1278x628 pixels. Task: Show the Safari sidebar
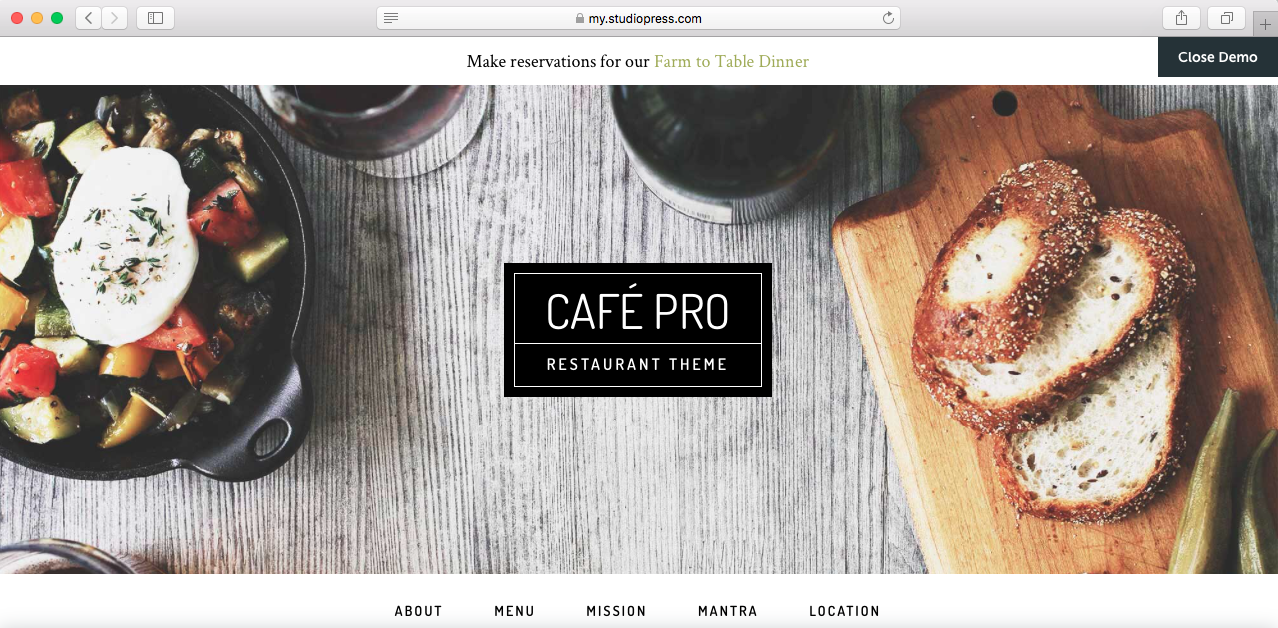pos(155,18)
